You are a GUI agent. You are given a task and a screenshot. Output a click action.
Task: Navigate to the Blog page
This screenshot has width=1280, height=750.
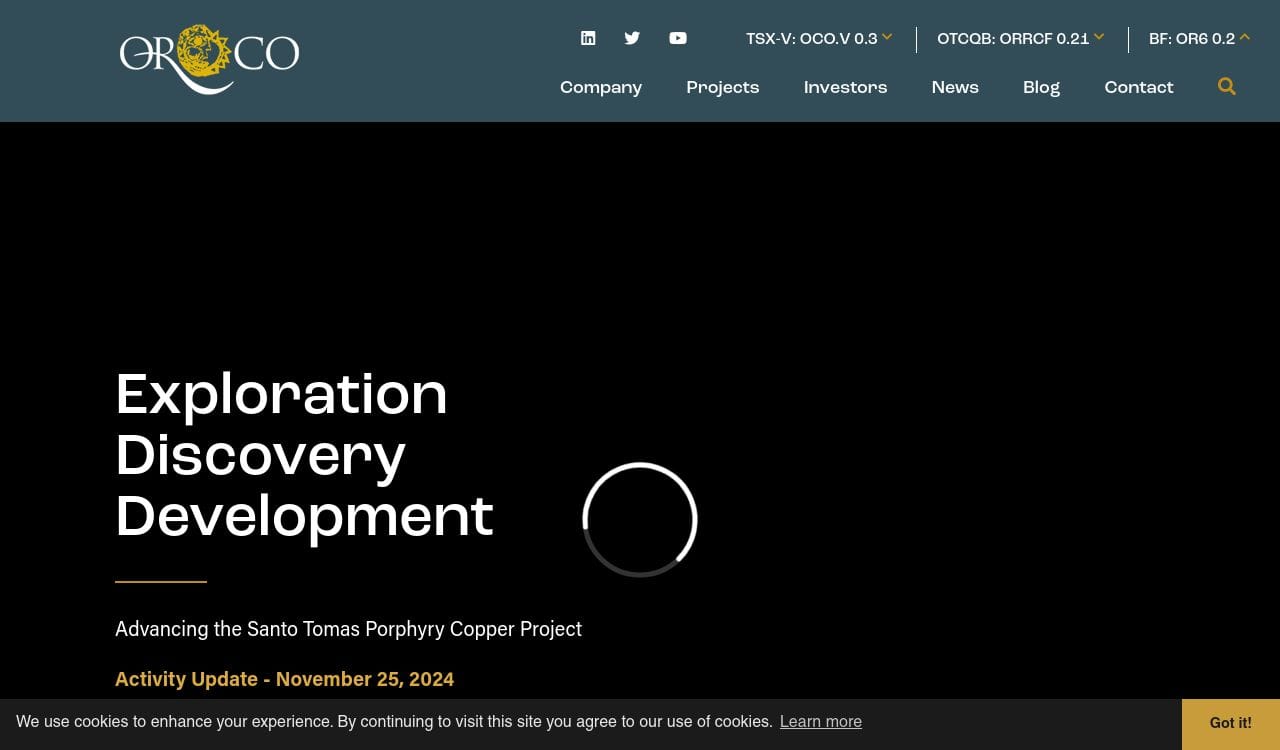click(x=1041, y=88)
